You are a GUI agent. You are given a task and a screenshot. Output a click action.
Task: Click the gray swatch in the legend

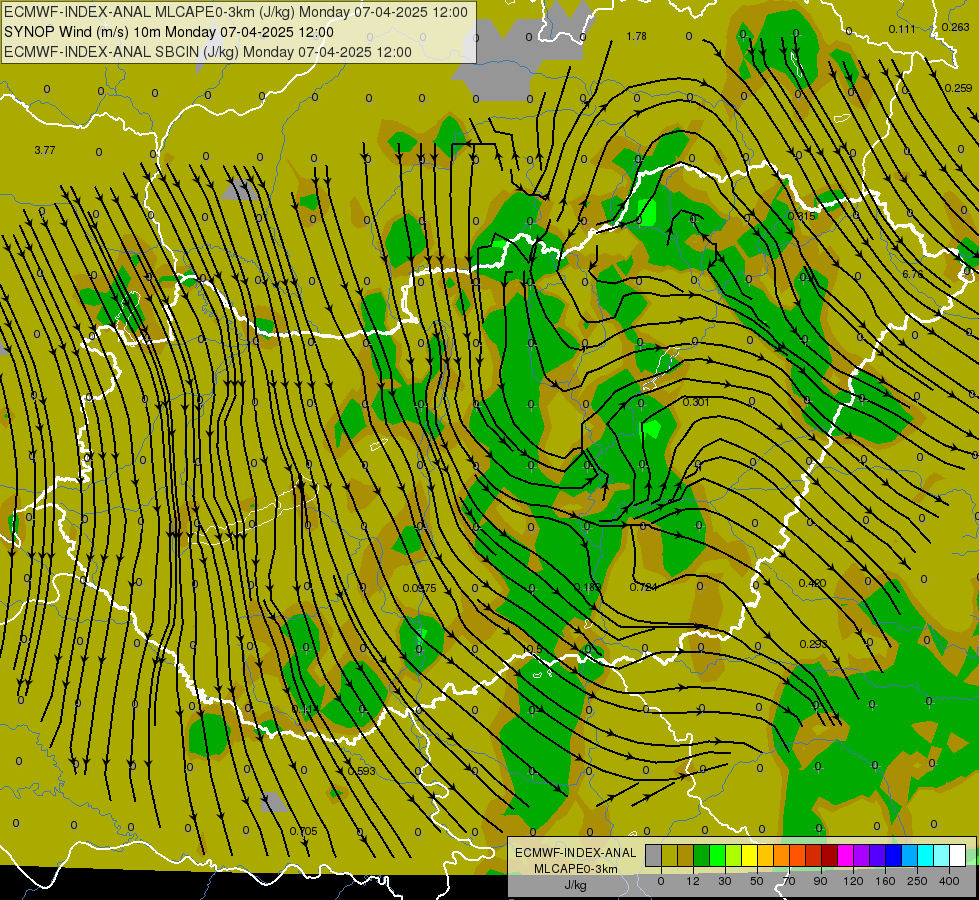(x=654, y=855)
